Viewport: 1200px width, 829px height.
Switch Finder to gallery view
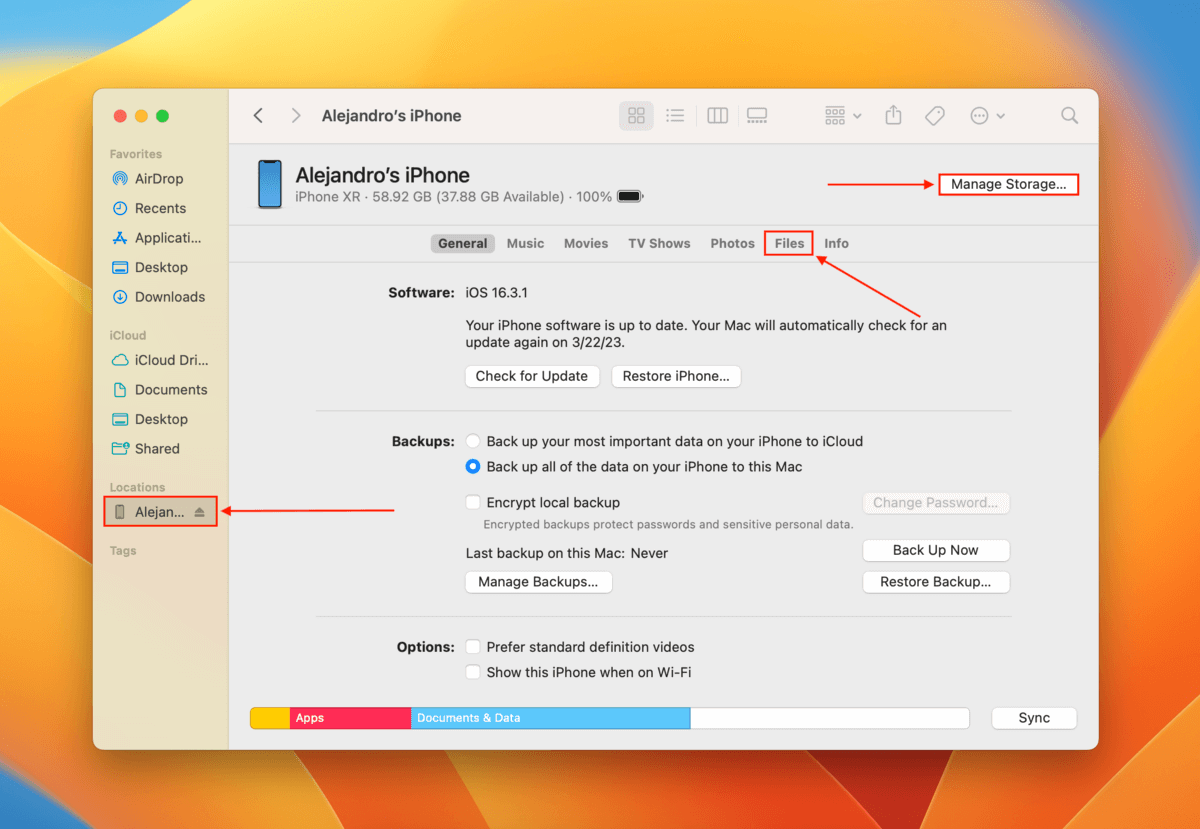(757, 116)
